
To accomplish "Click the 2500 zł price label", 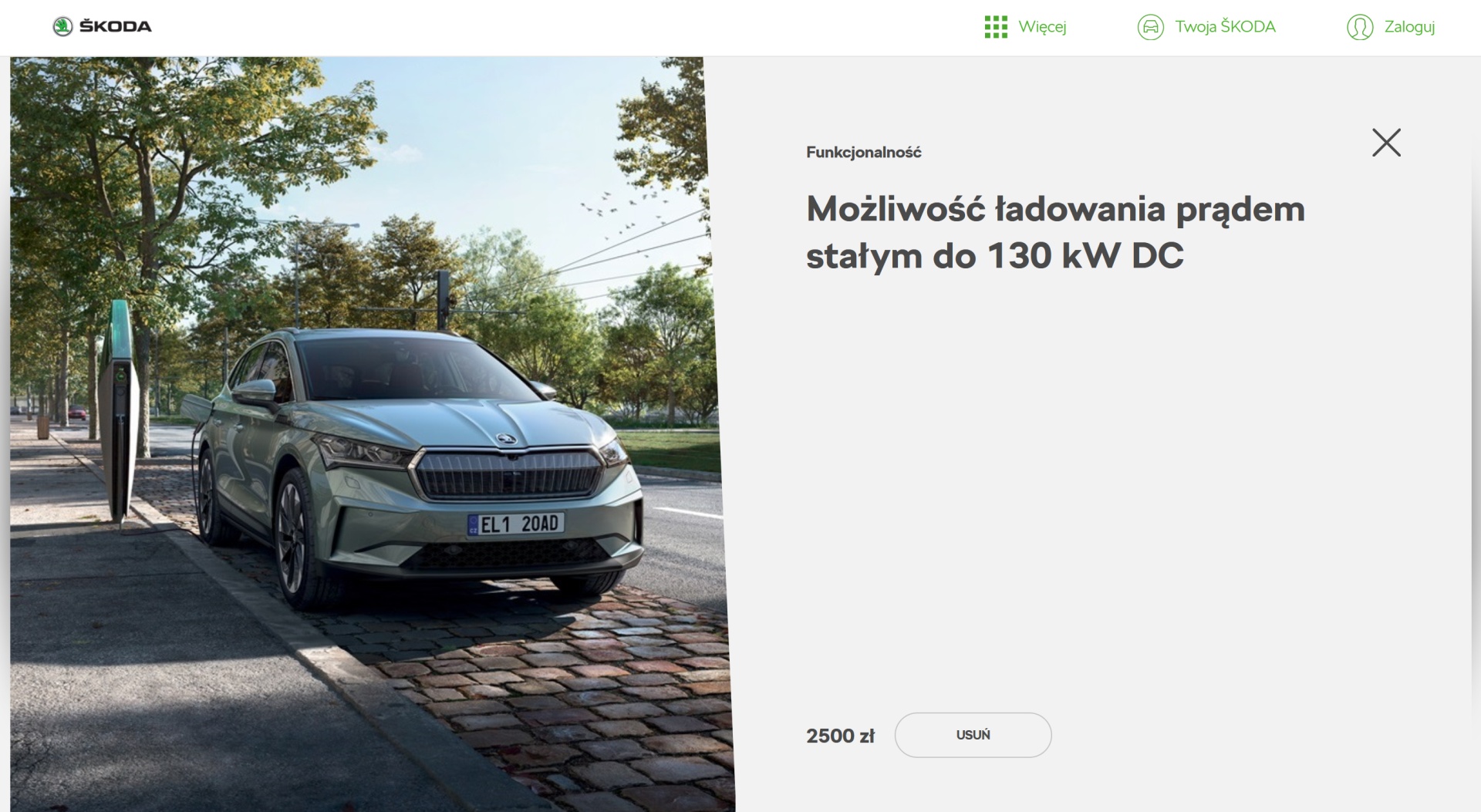I will coord(840,736).
